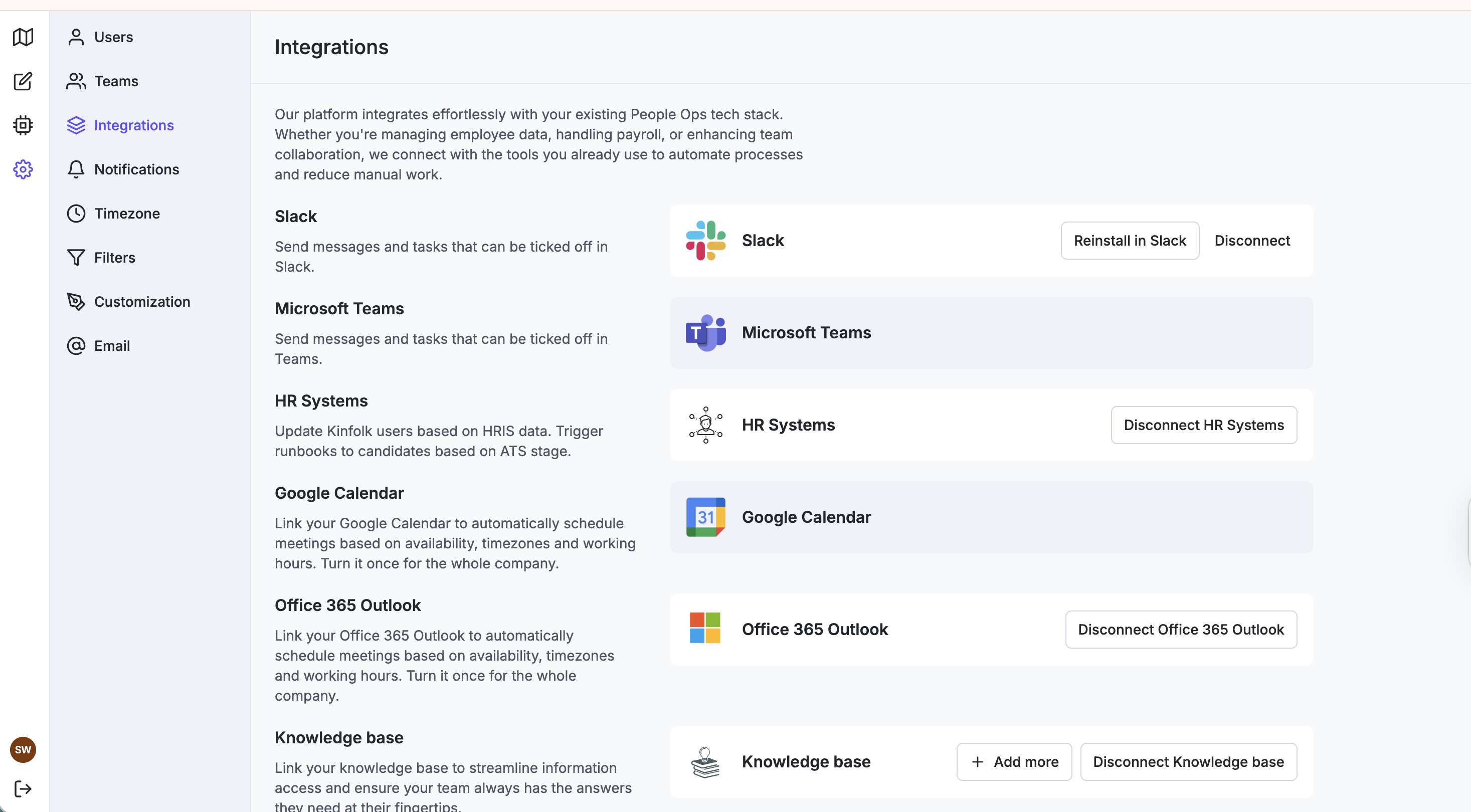Open the Google Calendar integration card

[991, 517]
